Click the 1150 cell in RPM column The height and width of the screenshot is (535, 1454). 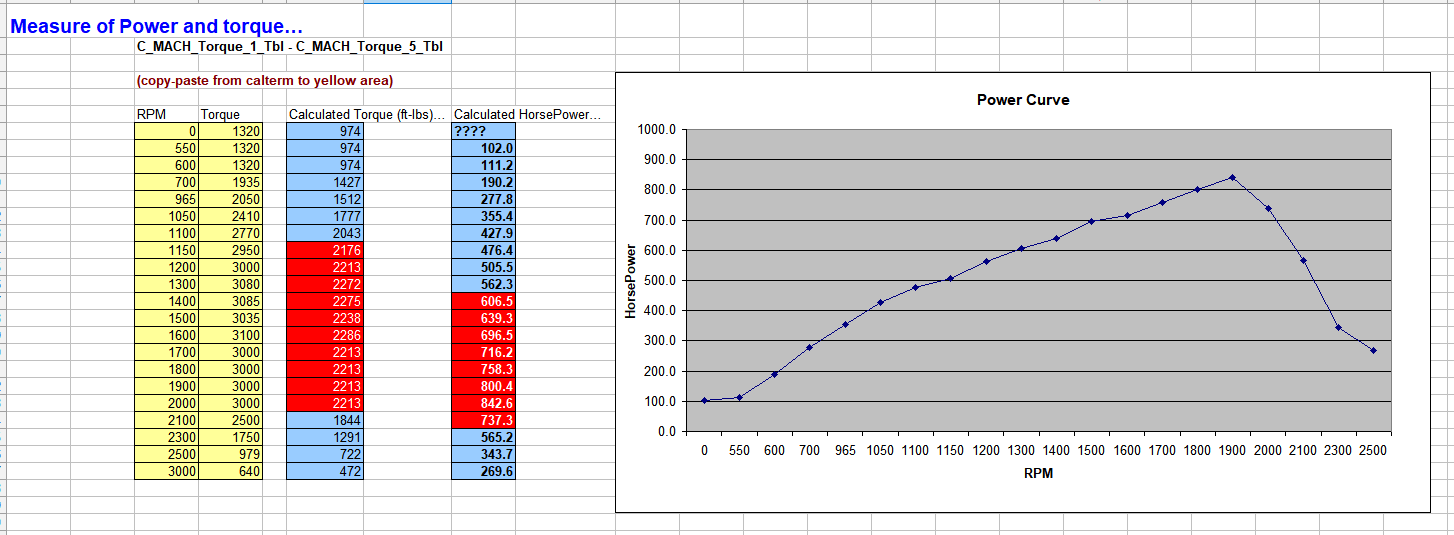click(166, 250)
